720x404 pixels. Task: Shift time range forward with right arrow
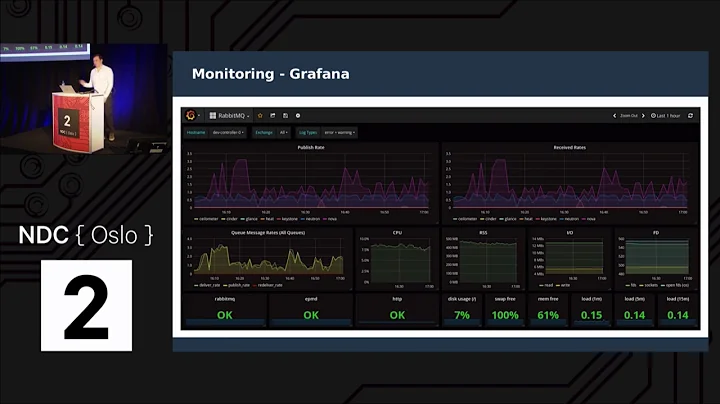[x=643, y=116]
